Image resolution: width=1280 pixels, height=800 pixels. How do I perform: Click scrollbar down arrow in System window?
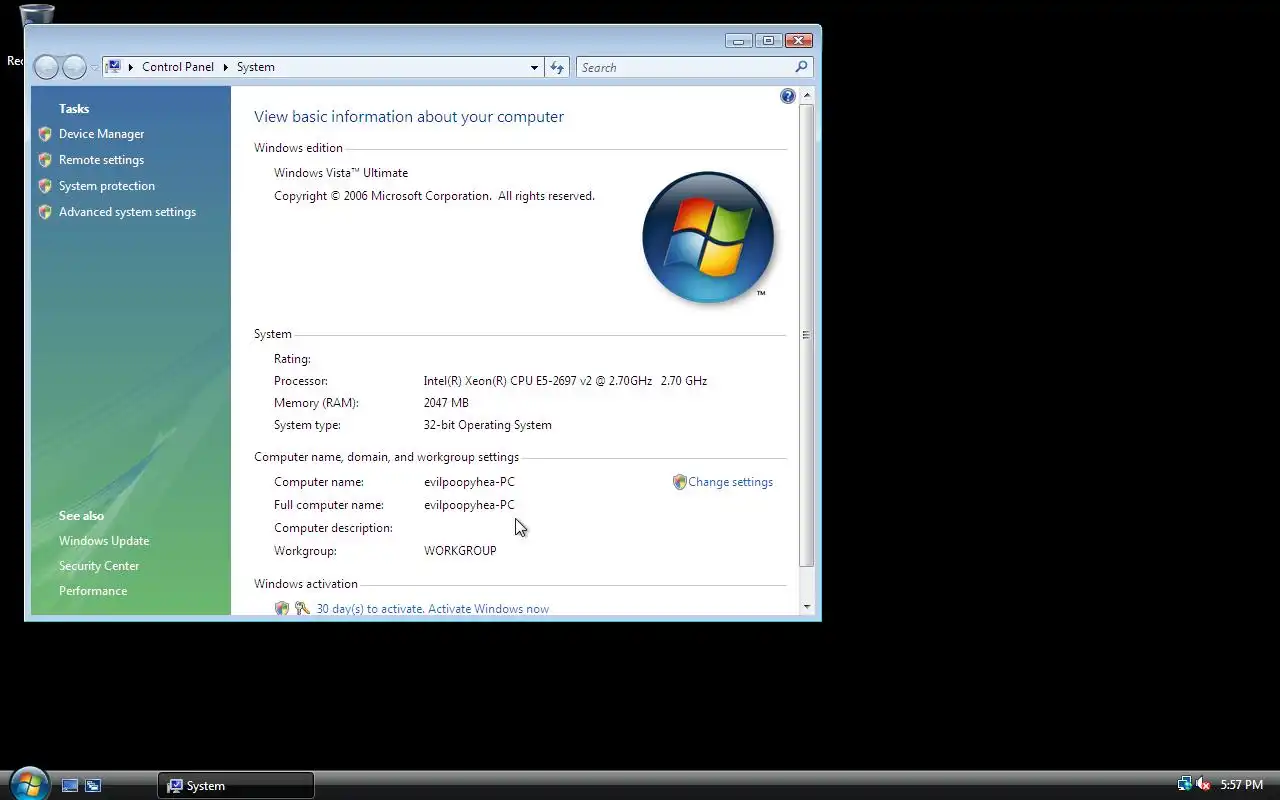807,607
